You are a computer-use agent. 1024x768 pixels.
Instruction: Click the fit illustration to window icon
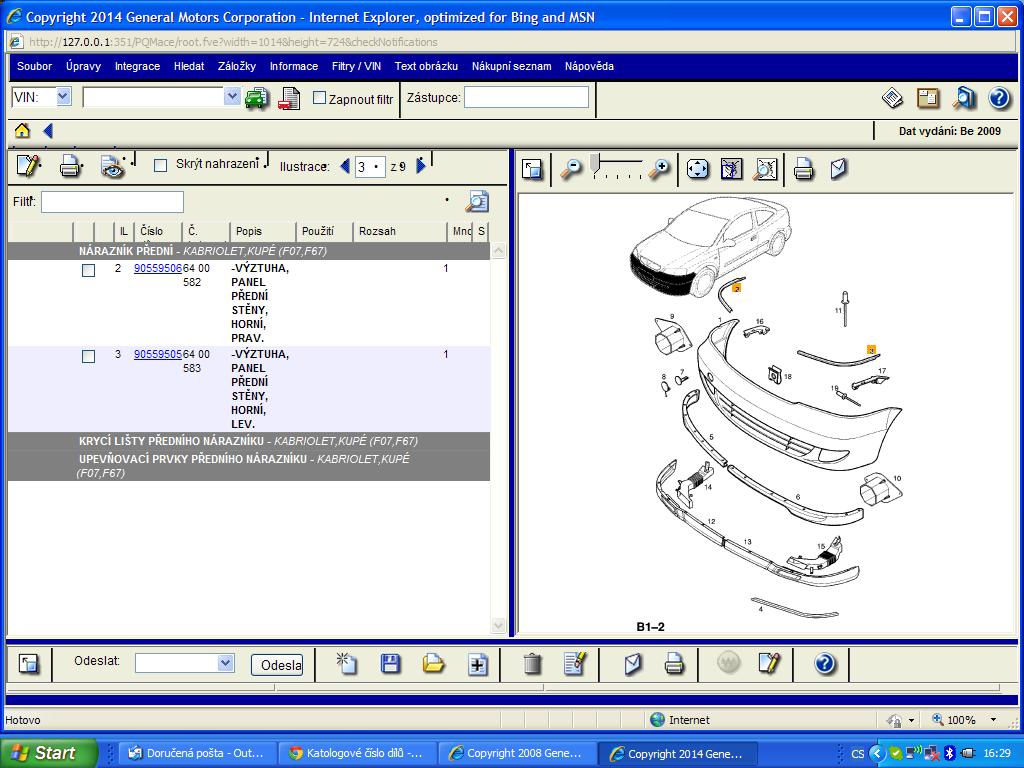pyautogui.click(x=697, y=169)
